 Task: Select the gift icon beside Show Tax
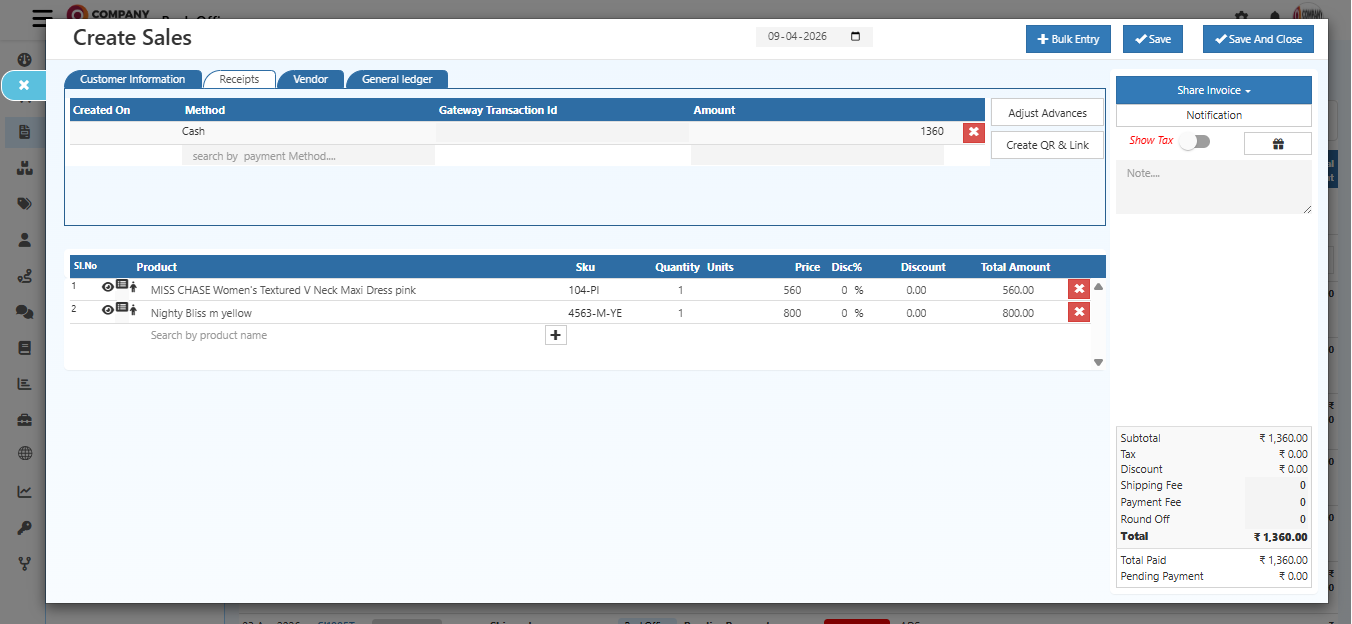(x=1277, y=143)
